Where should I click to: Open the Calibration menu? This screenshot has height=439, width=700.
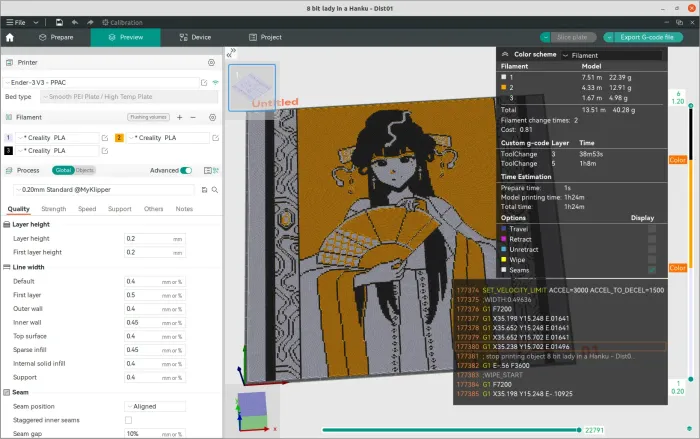(122, 22)
